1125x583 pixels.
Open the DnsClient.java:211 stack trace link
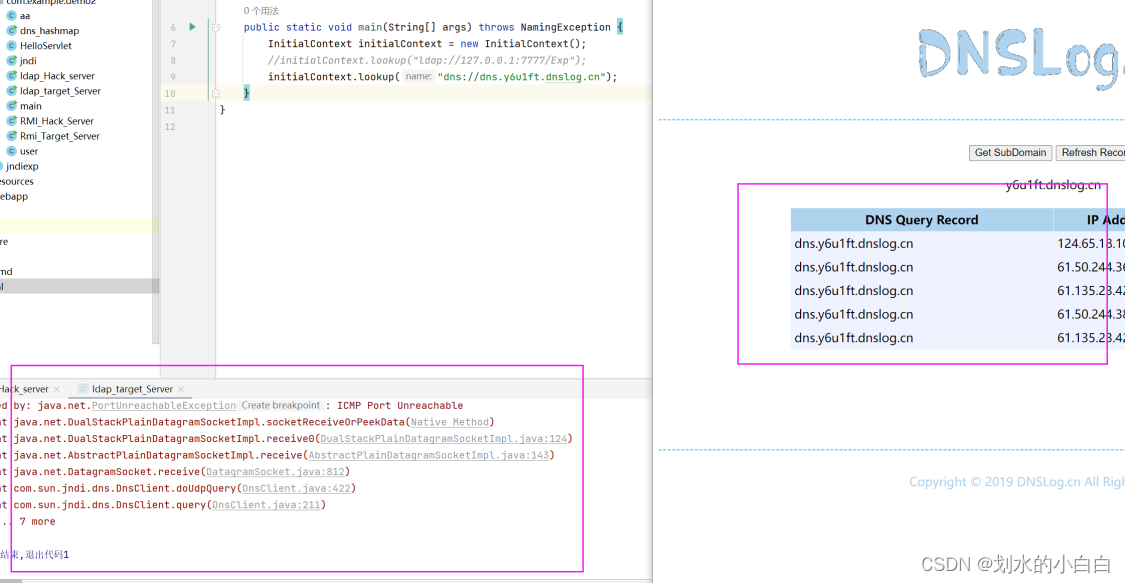coord(266,505)
